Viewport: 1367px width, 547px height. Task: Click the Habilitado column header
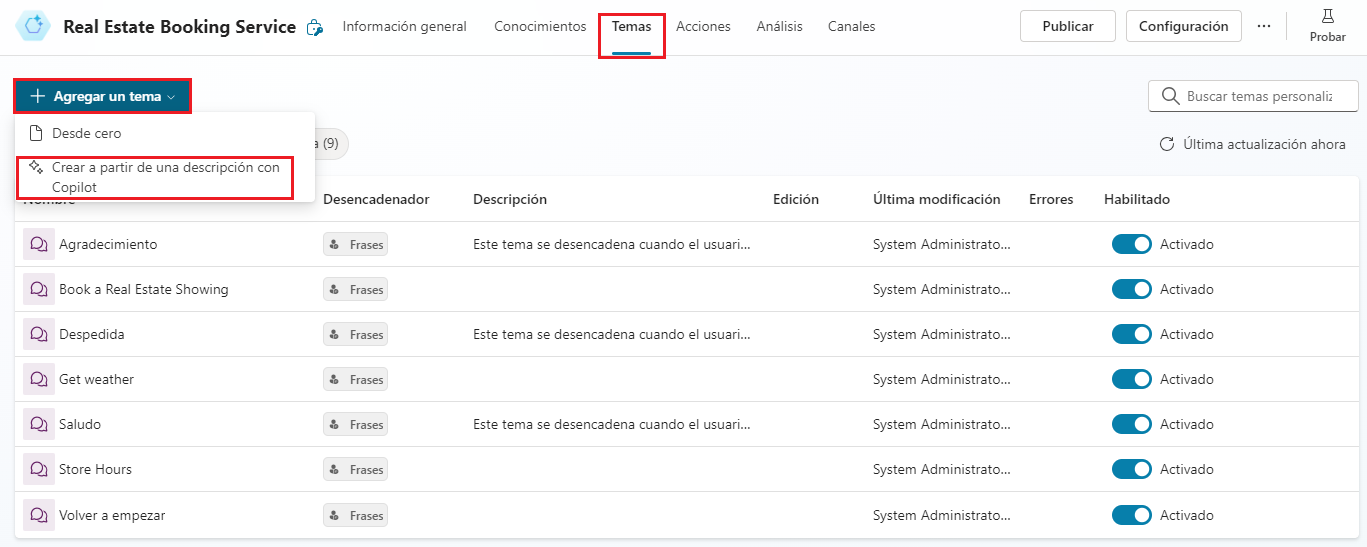tap(1137, 199)
